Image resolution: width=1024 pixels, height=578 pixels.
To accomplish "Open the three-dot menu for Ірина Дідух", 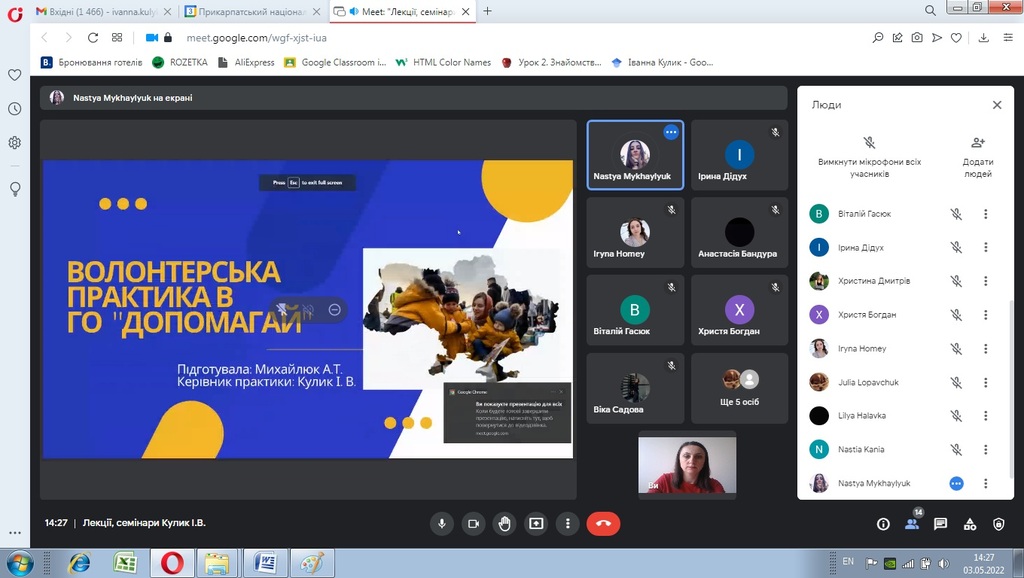I will 985,248.
